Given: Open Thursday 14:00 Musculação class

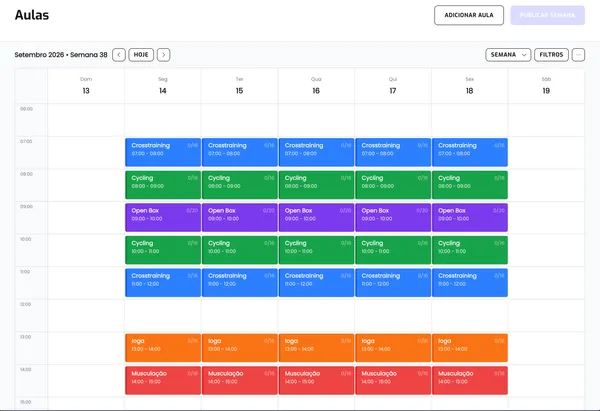Looking at the screenshot, I should tap(393, 380).
